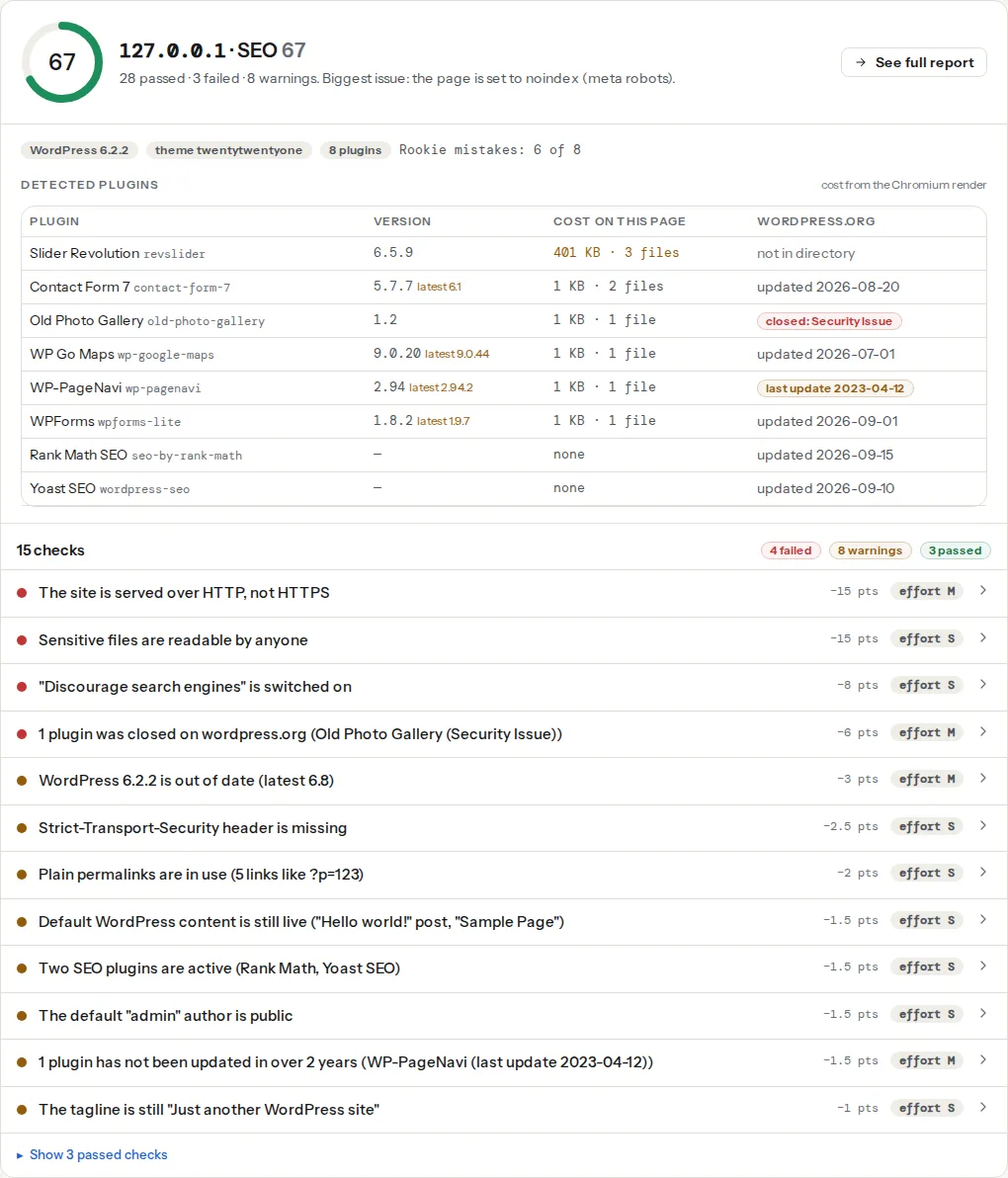Click the PLUGIN column header
The image size is (1008, 1178).
pyautogui.click(x=54, y=221)
